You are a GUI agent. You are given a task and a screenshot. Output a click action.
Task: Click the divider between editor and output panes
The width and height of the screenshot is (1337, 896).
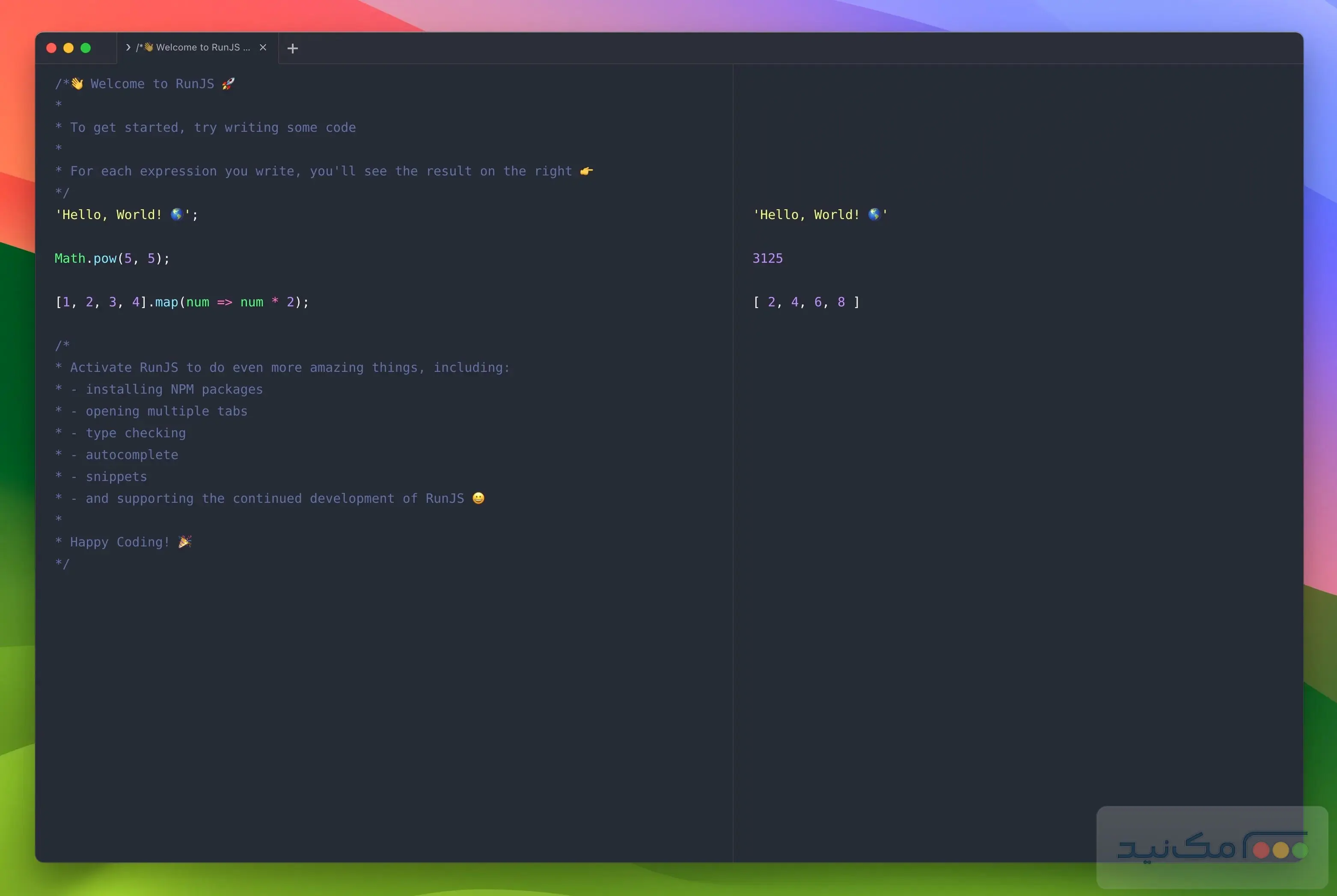pyautogui.click(x=733, y=457)
